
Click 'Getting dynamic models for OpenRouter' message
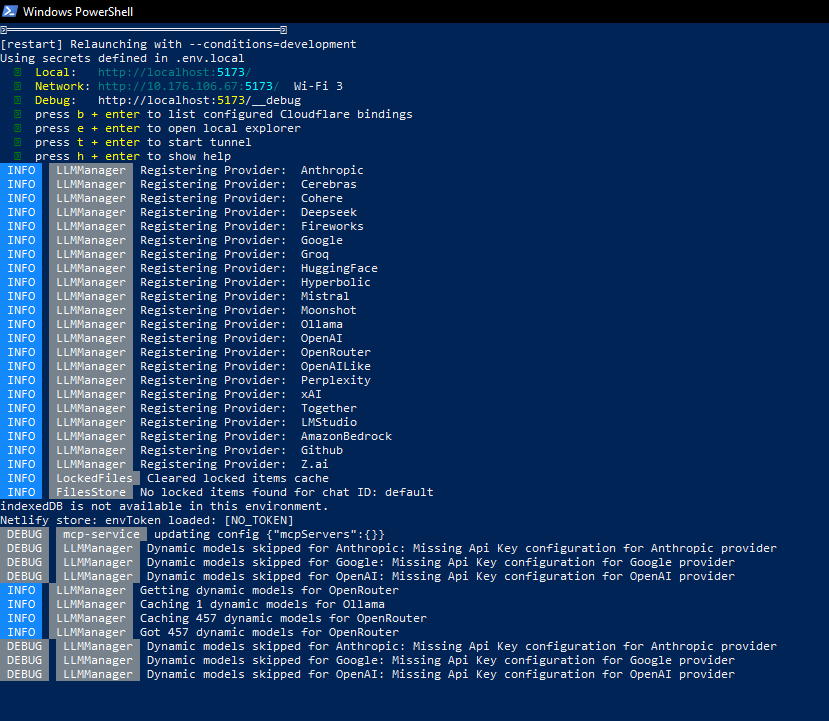[269, 590]
